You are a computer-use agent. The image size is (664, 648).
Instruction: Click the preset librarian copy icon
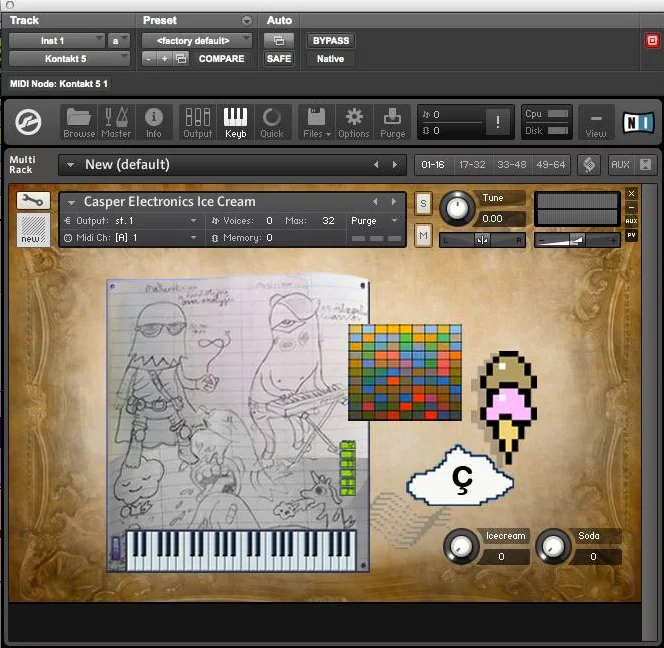coord(181,58)
